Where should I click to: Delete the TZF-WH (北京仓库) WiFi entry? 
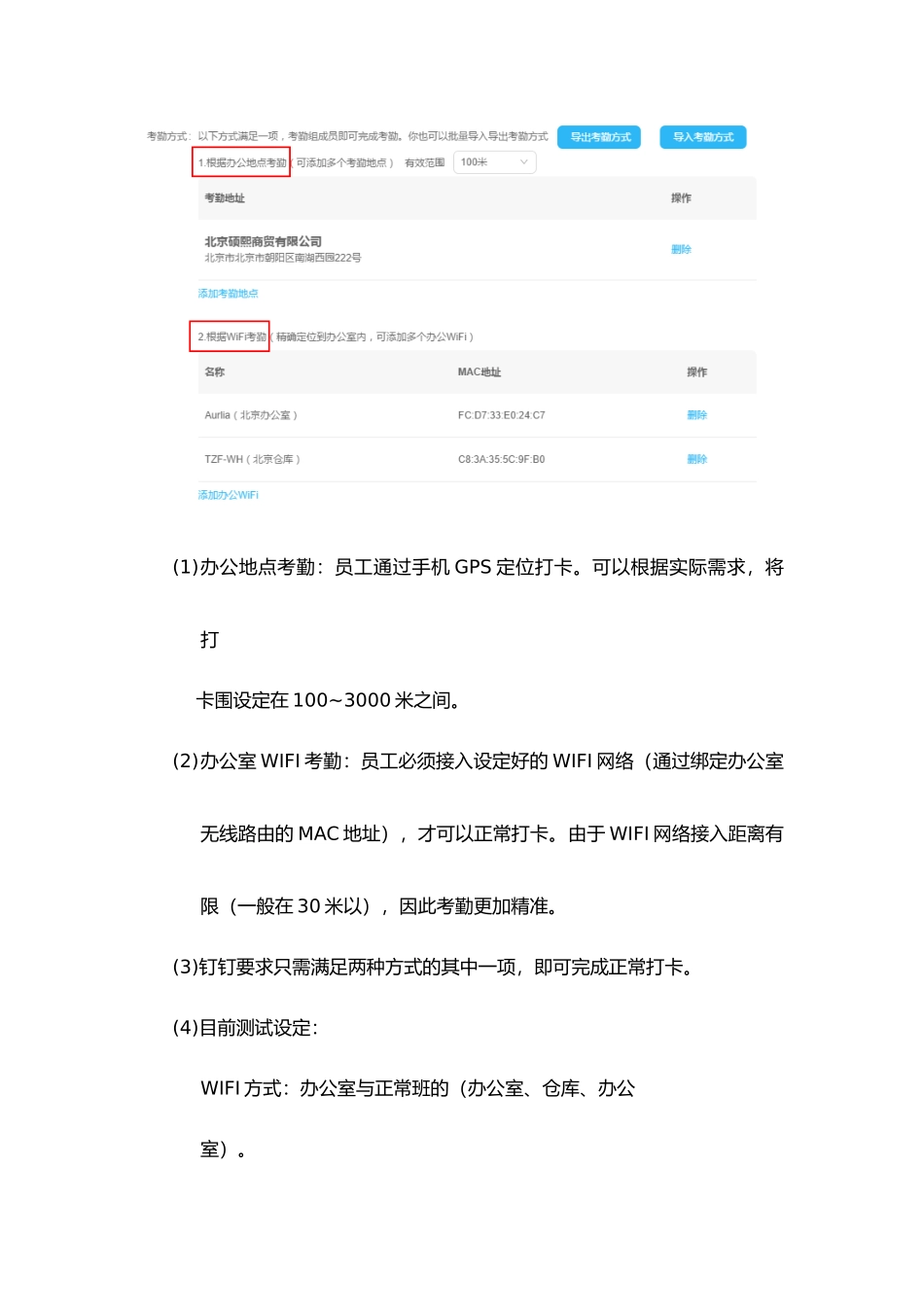tap(696, 459)
